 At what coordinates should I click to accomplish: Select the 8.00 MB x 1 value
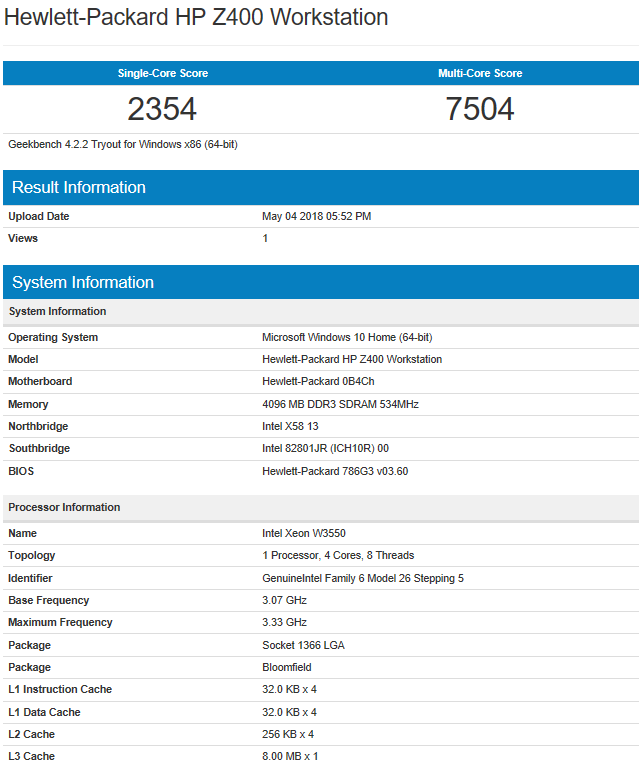pos(290,757)
